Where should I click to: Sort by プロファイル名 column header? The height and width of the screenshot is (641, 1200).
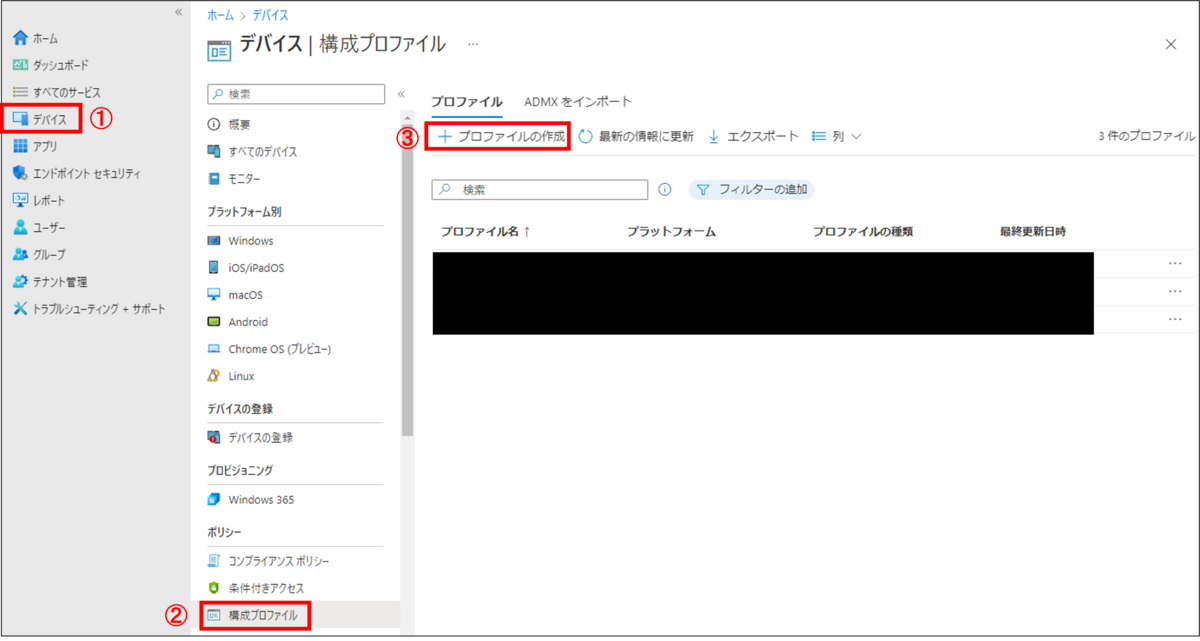click(x=485, y=232)
